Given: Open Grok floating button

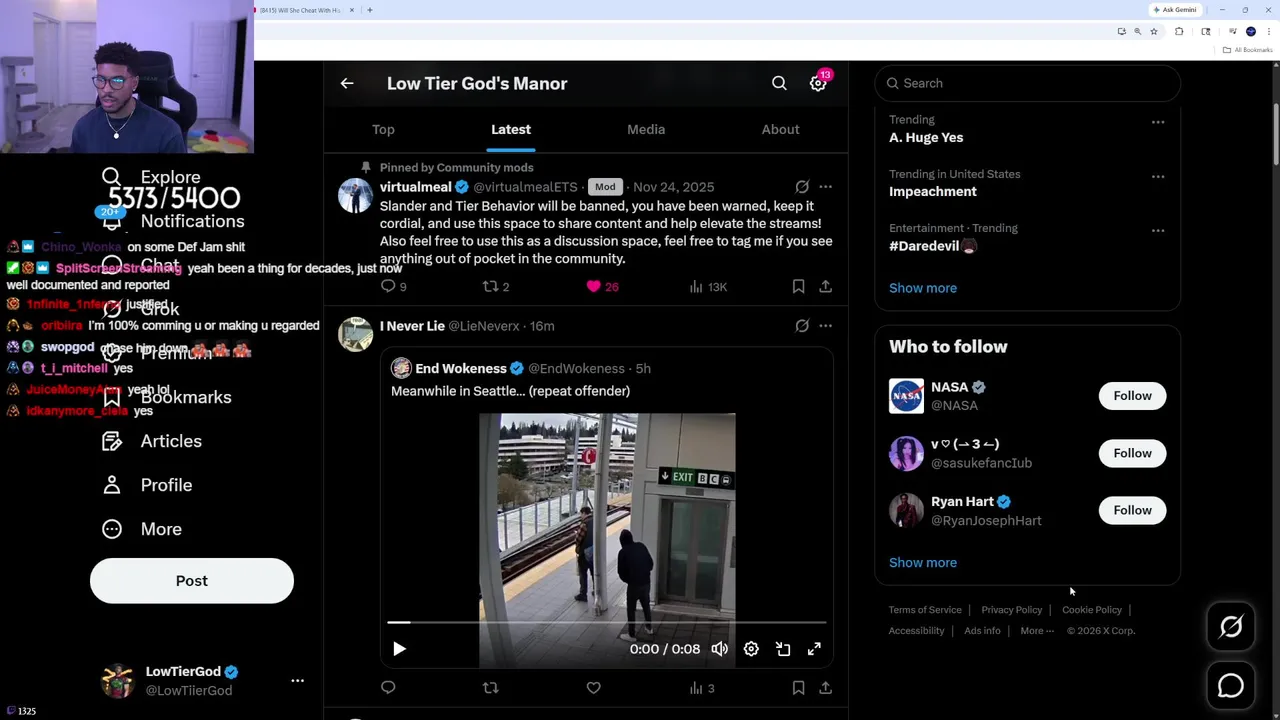Looking at the screenshot, I should [x=1231, y=627].
